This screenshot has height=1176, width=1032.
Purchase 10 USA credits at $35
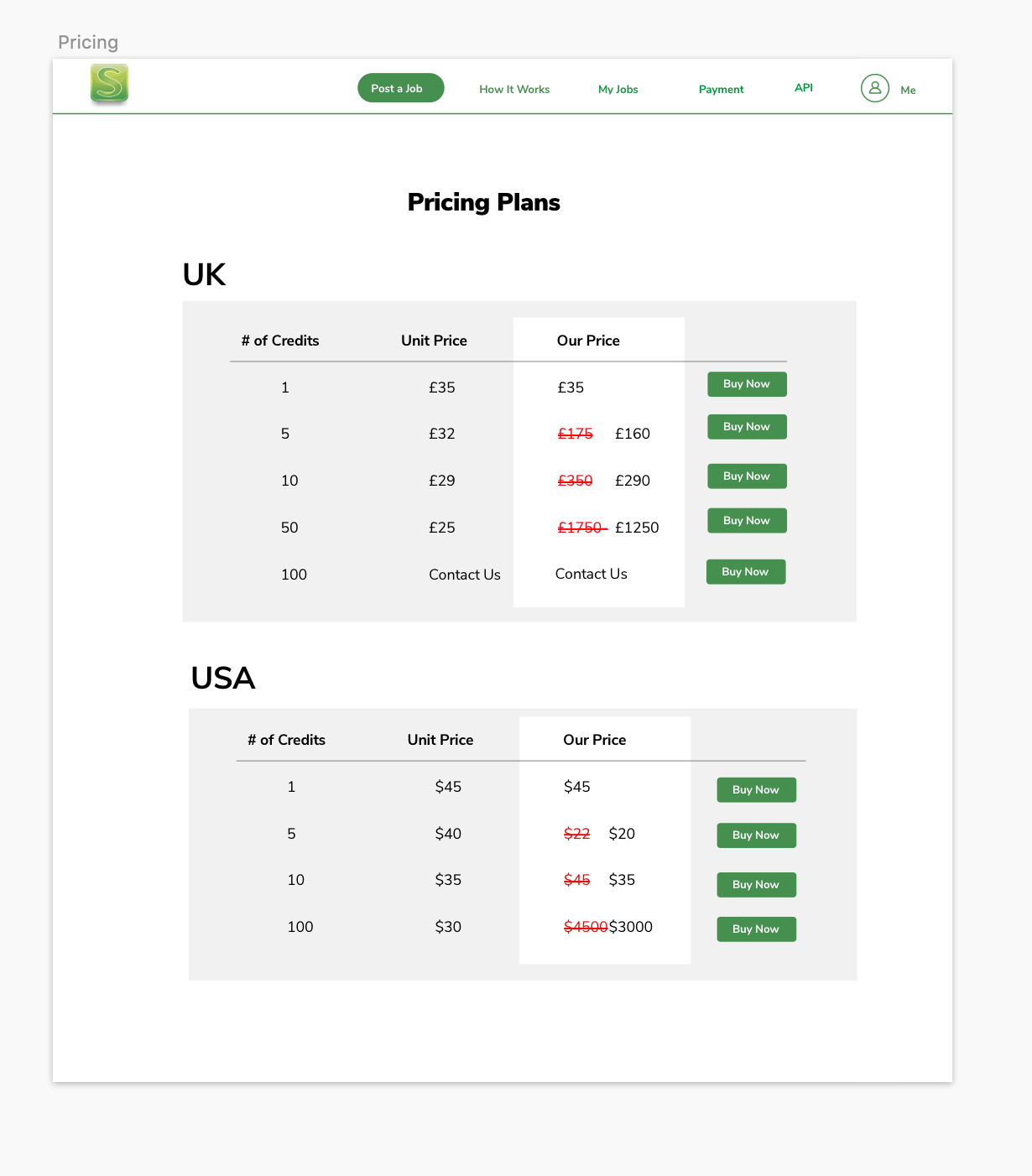(x=756, y=885)
